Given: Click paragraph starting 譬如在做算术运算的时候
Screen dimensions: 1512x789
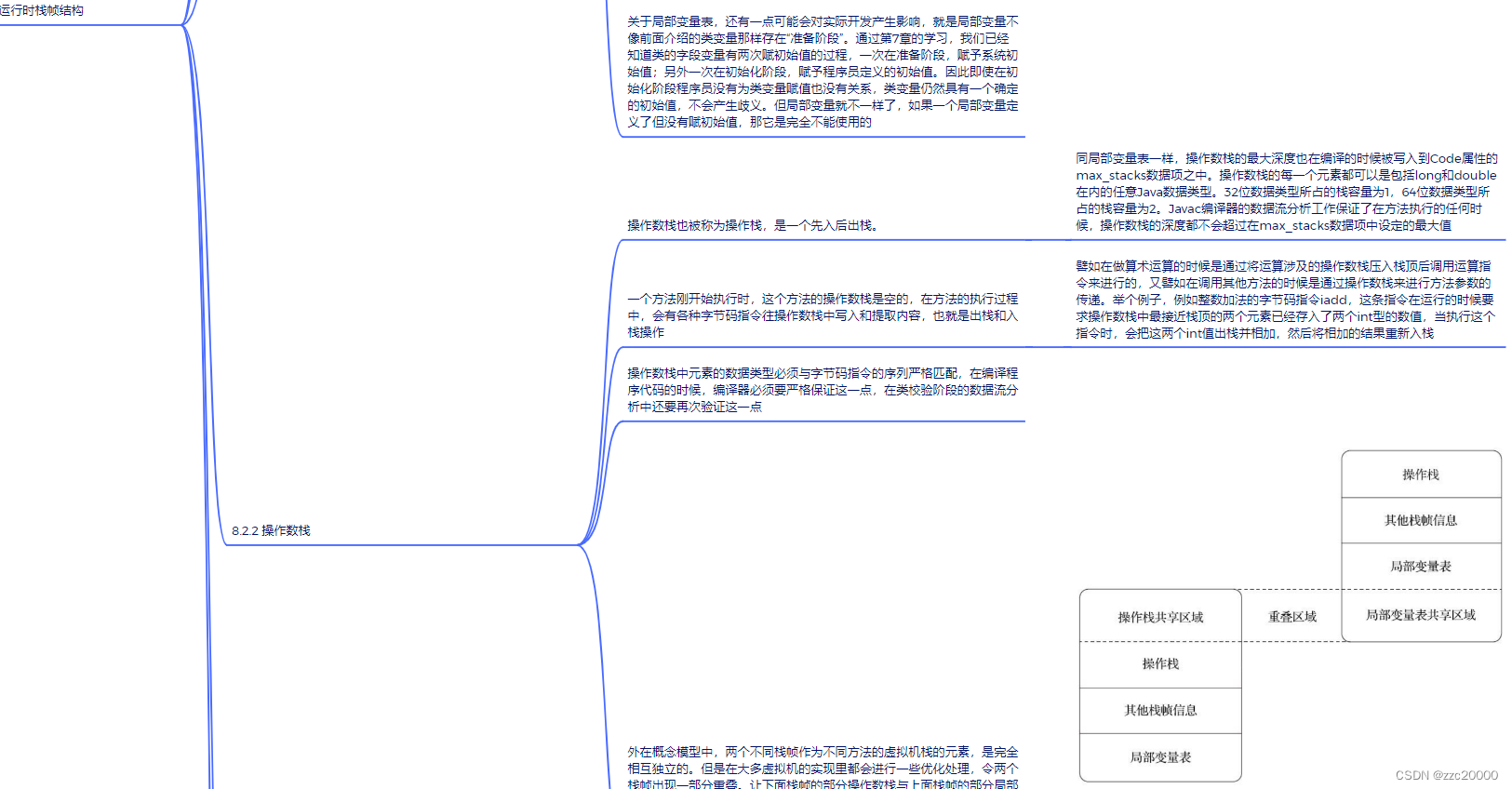Looking at the screenshot, I should (x=1285, y=299).
